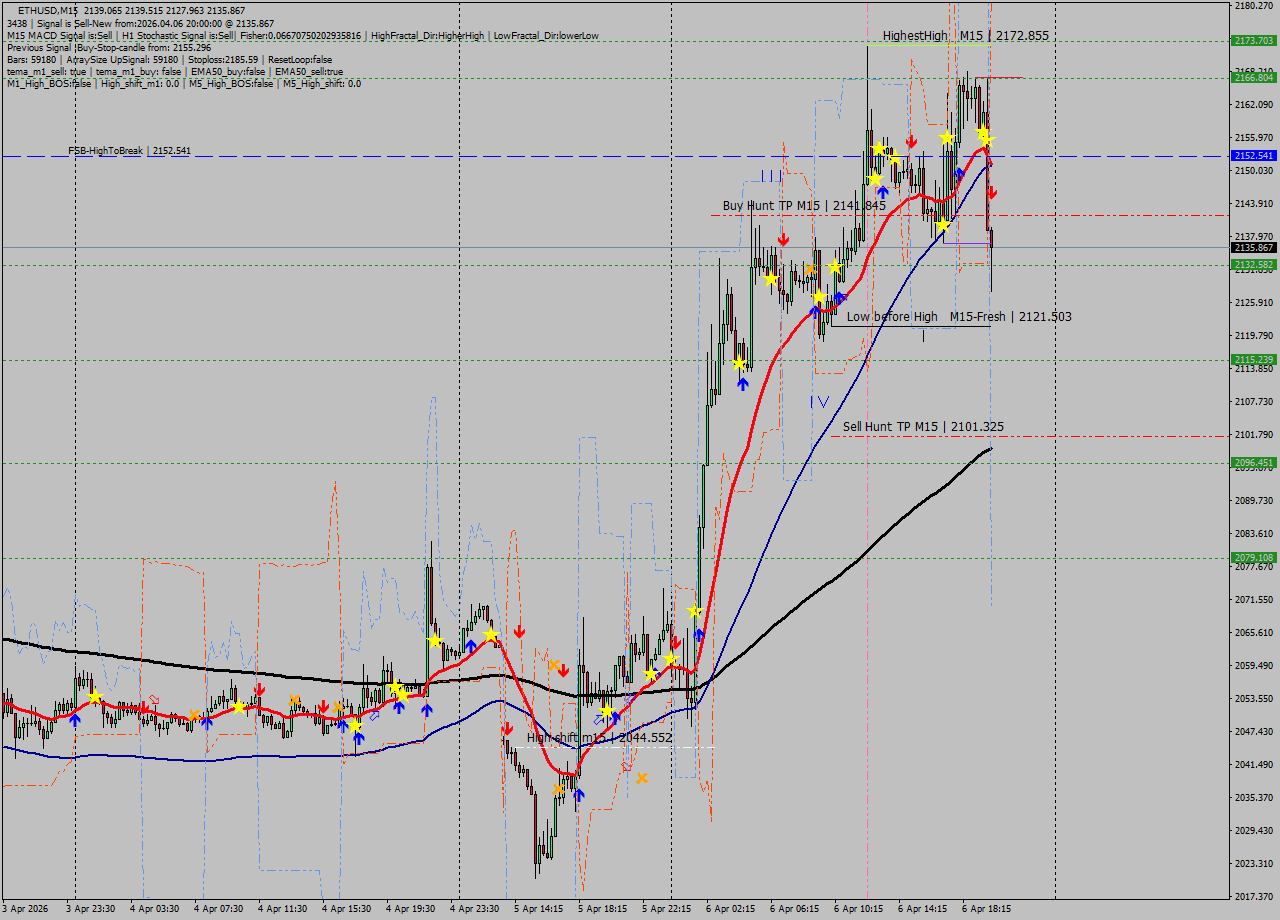Click the black 2135.867 current price tag
The height and width of the screenshot is (920, 1280).
[1253, 248]
